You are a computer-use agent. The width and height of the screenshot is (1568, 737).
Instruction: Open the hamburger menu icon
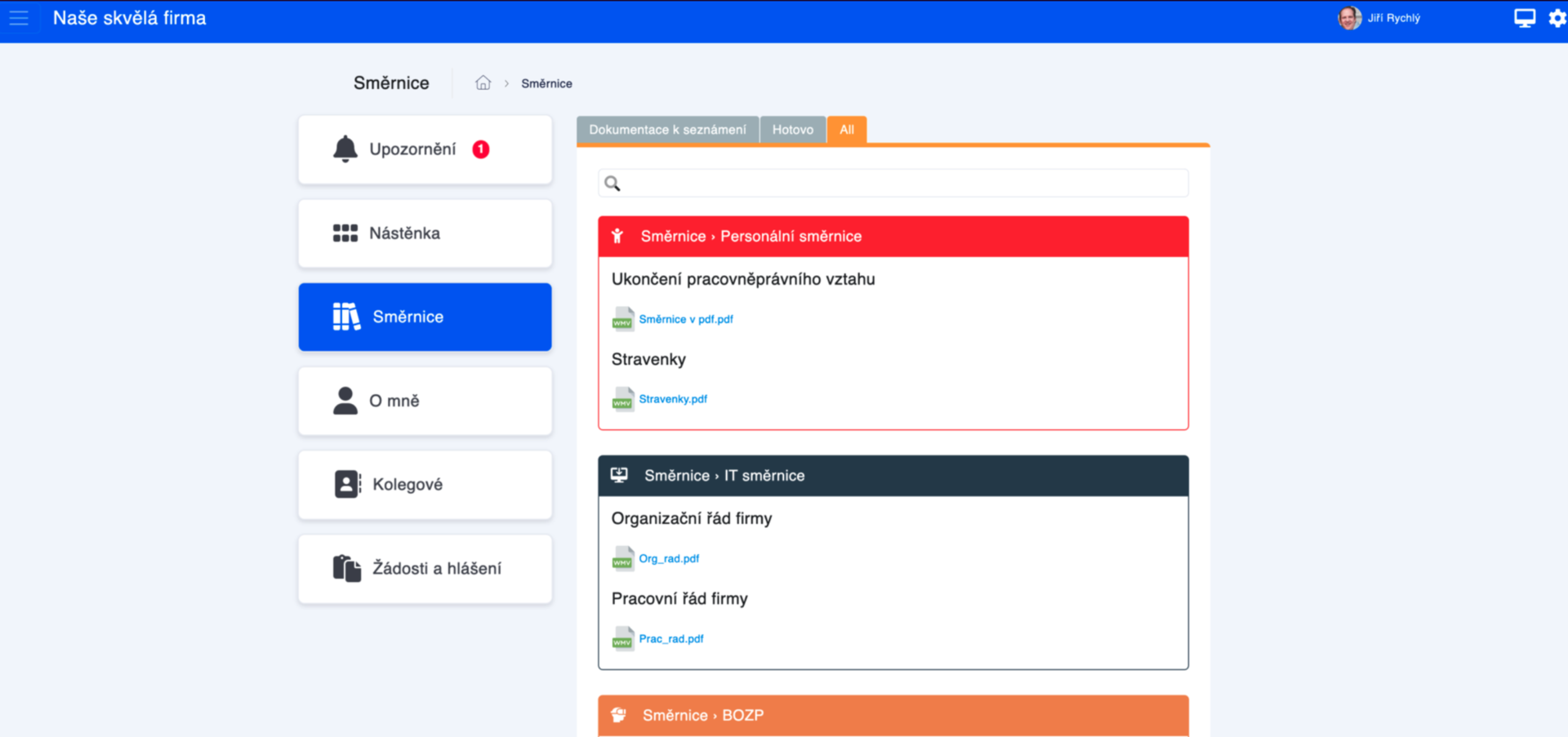19,18
